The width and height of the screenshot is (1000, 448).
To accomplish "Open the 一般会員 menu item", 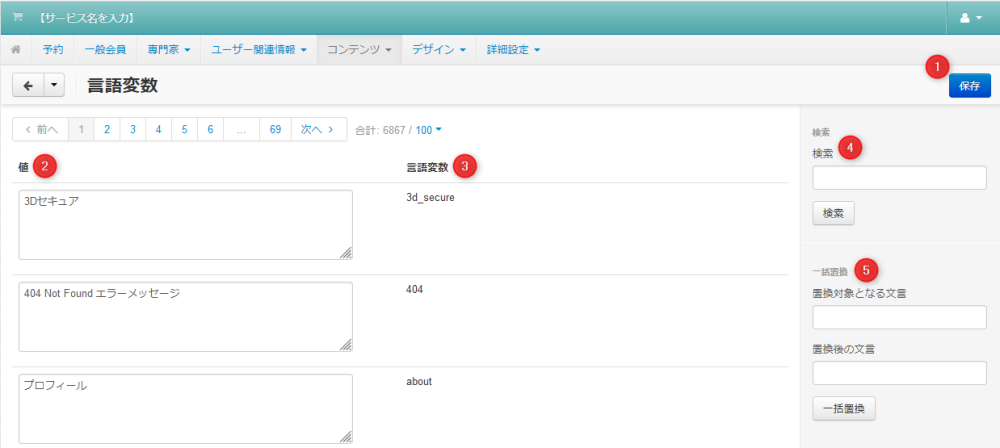I will 105,50.
